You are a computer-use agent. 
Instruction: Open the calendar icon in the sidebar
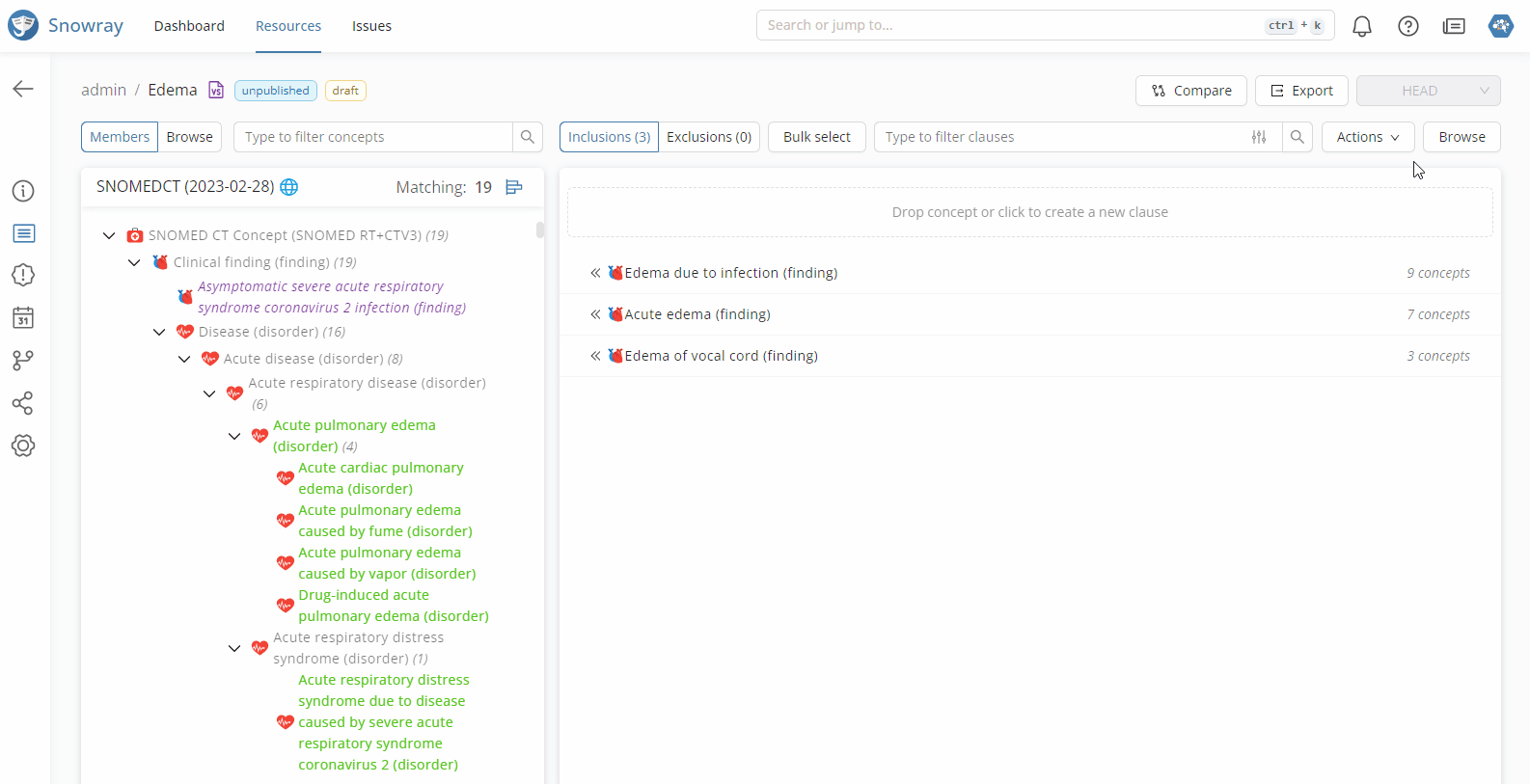coord(23,317)
